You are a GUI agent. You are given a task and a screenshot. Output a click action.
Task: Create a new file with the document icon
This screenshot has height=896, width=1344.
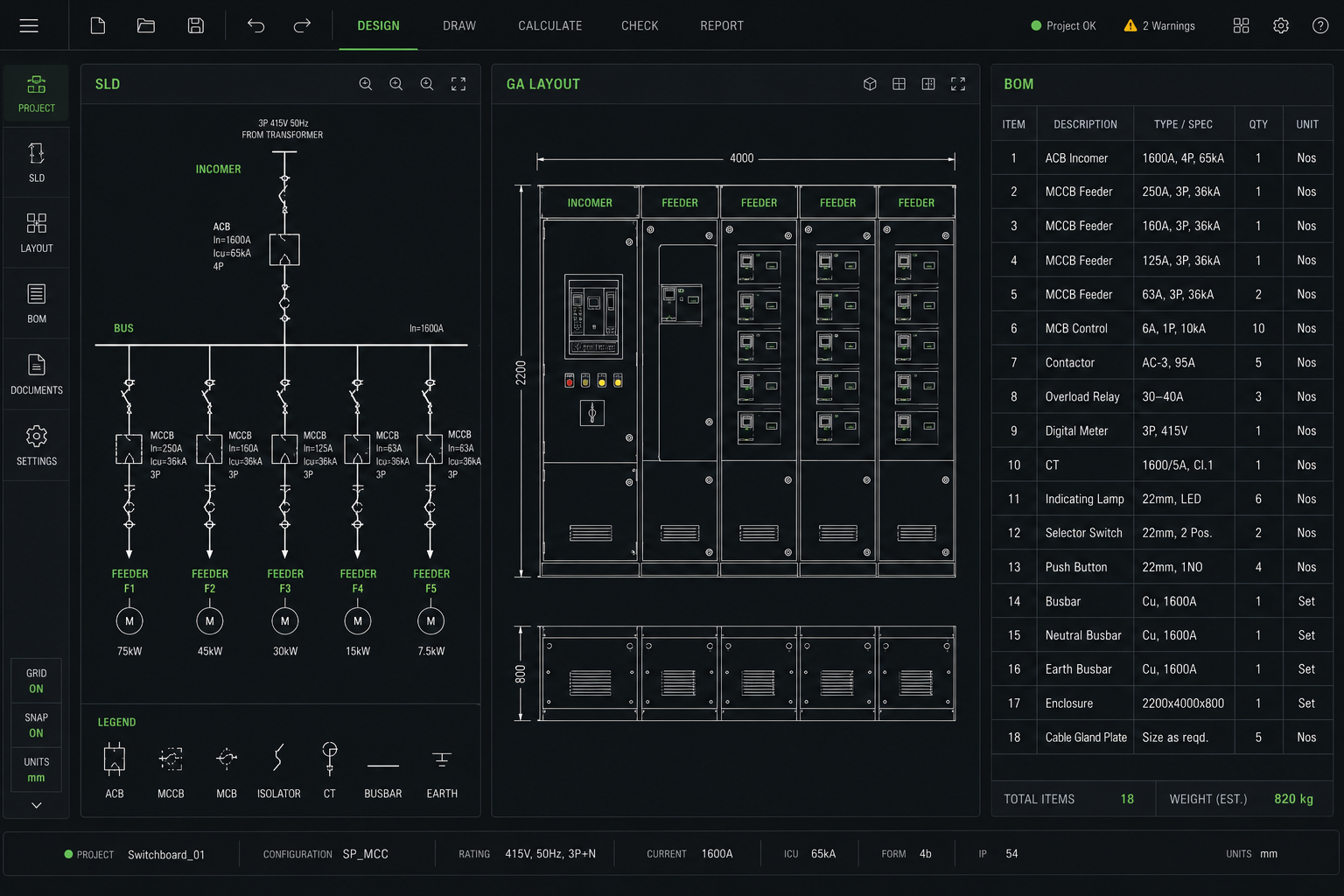tap(98, 25)
